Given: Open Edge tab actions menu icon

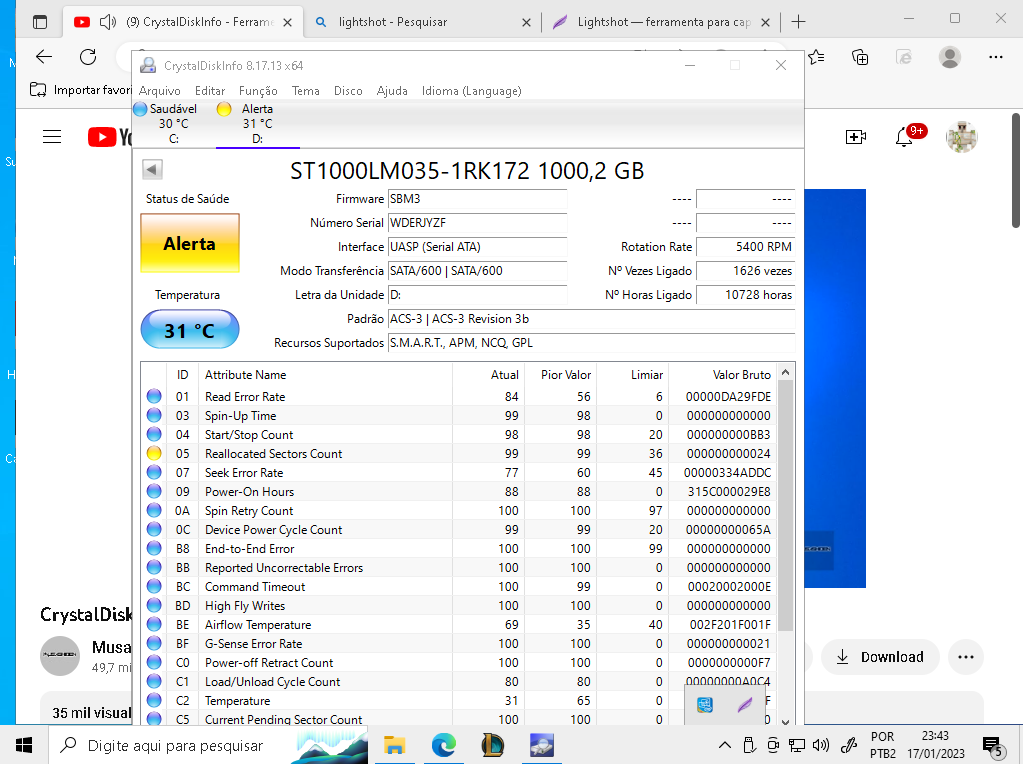Looking at the screenshot, I should (x=40, y=22).
